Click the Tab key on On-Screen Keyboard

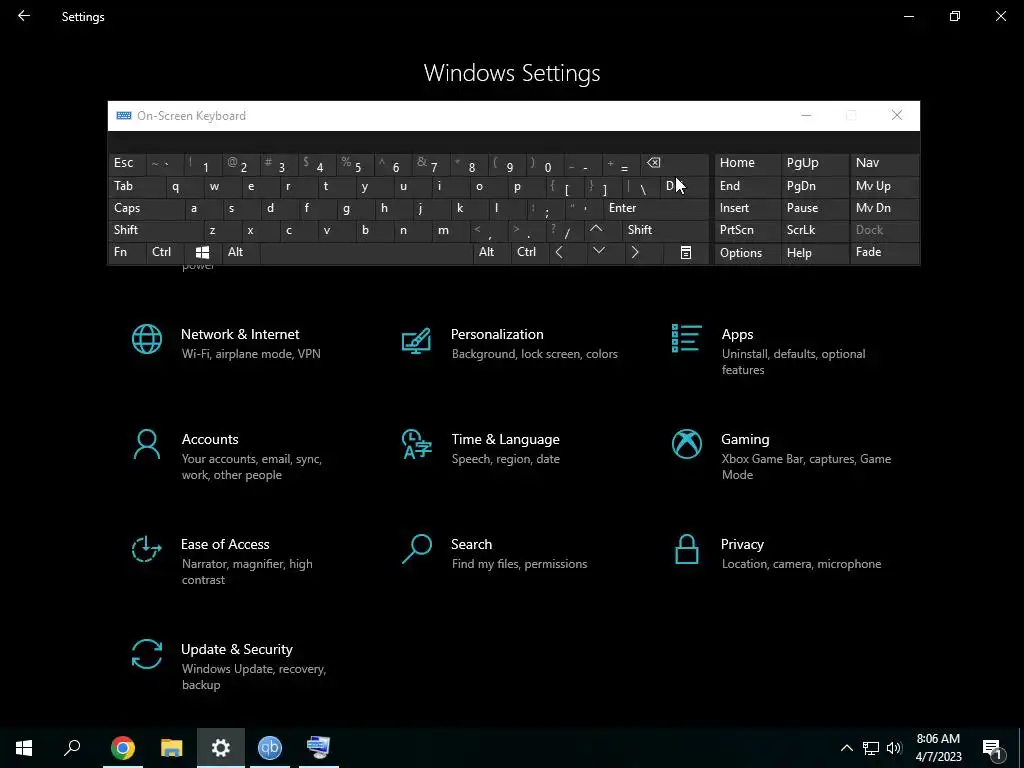[x=136, y=186]
